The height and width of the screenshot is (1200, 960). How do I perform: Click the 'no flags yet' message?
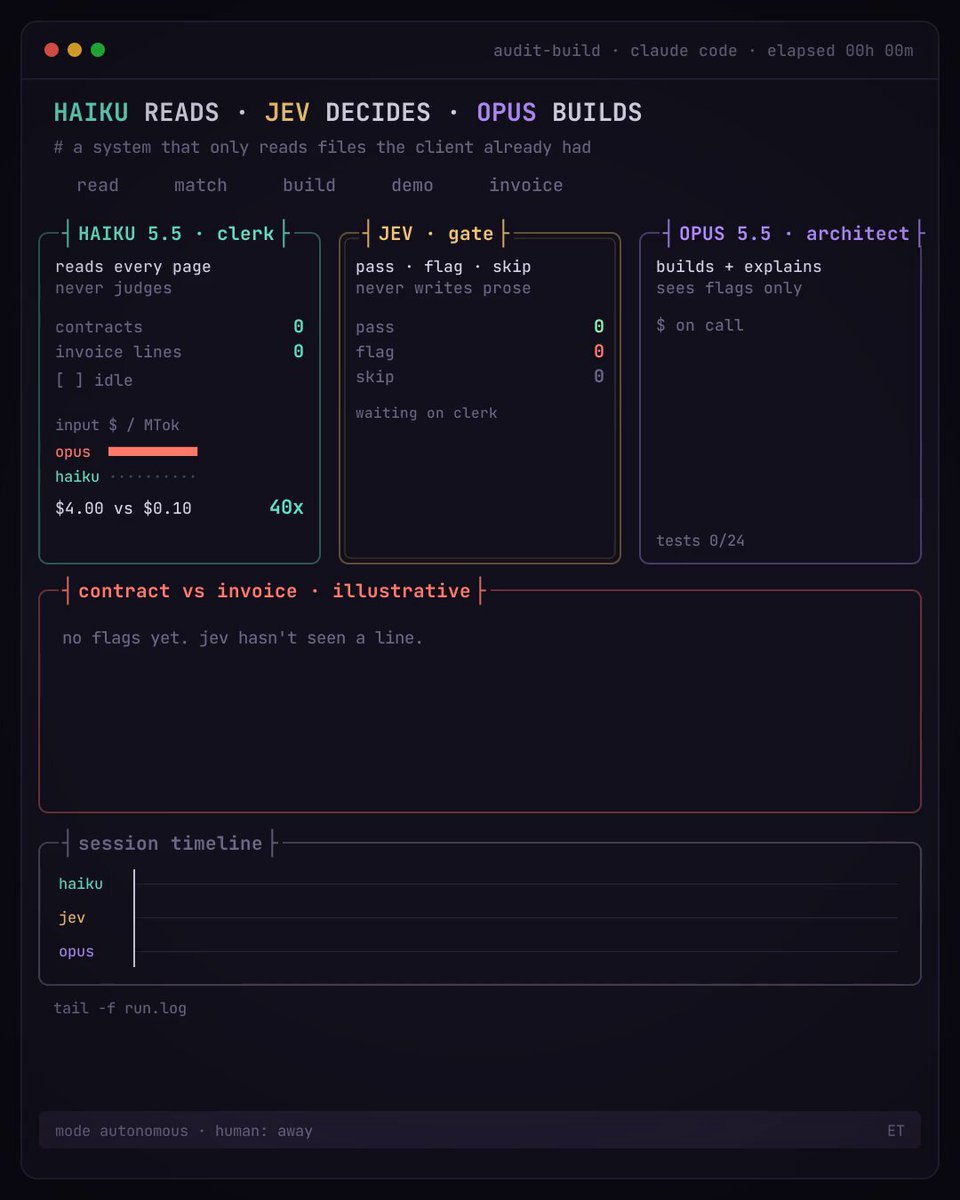coord(243,638)
